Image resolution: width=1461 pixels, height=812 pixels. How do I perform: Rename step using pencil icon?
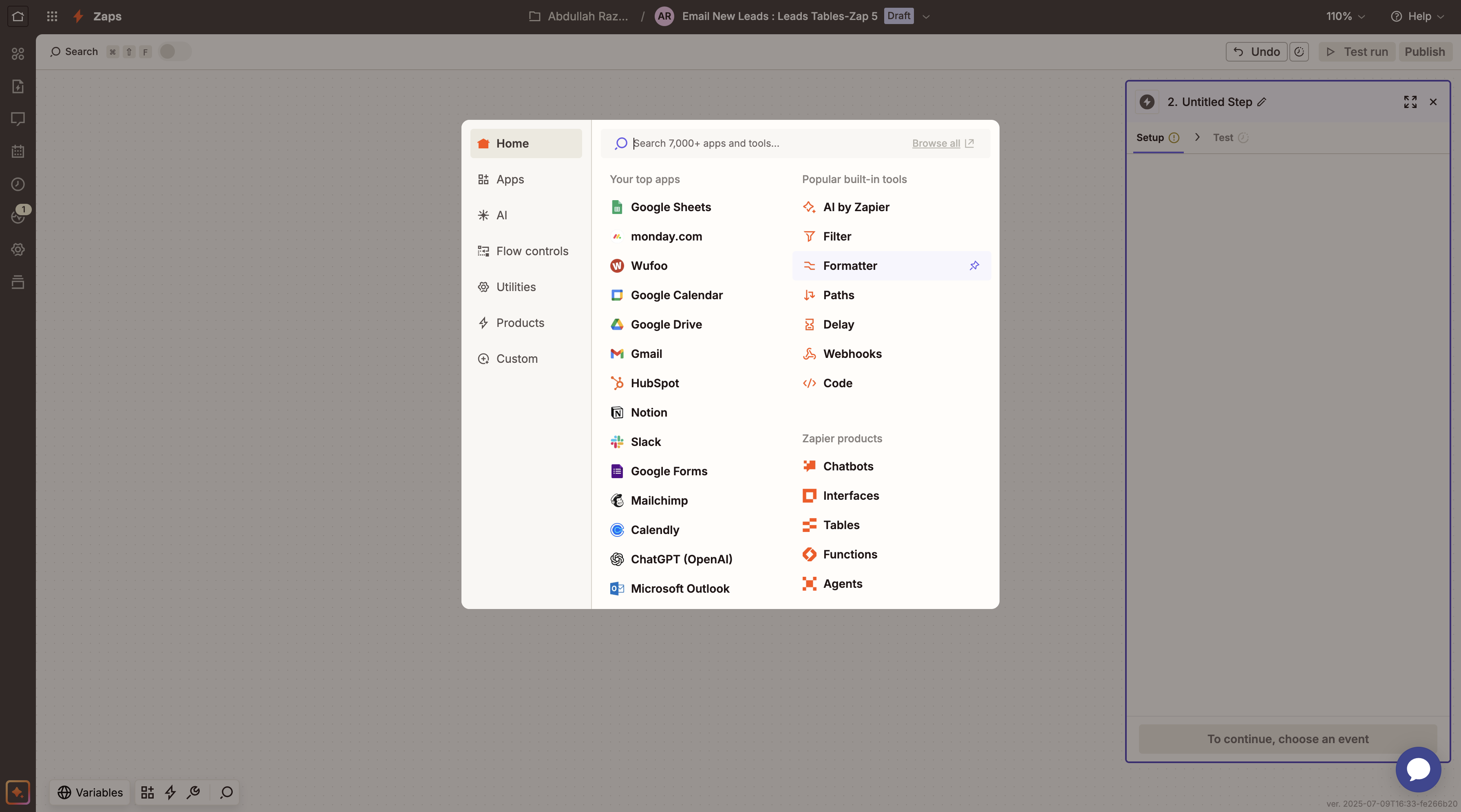click(1261, 102)
